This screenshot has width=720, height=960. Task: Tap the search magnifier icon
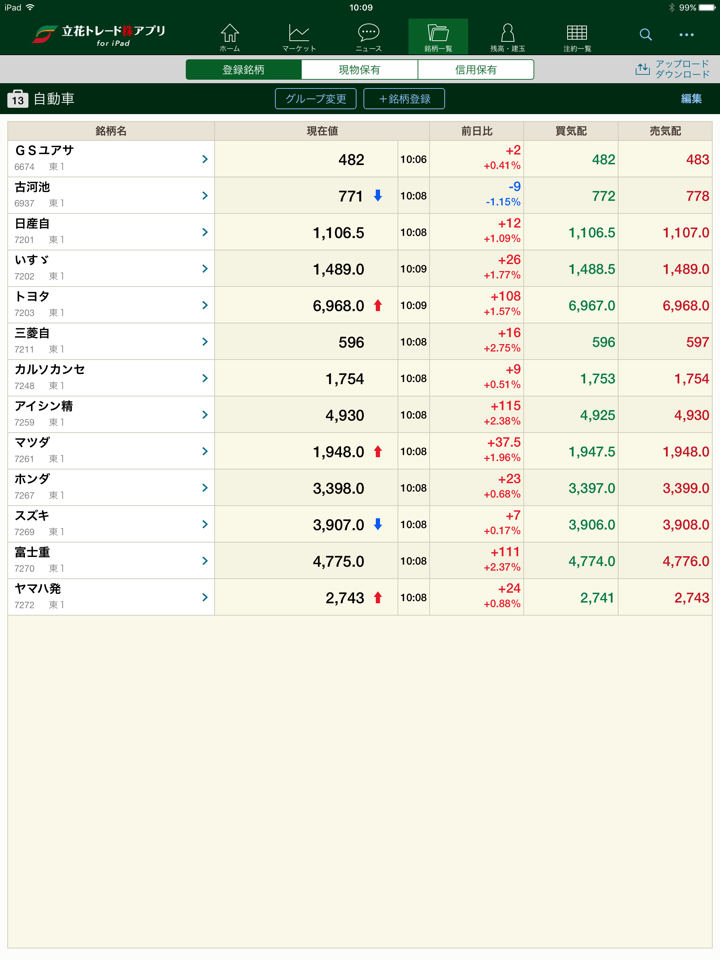(646, 35)
